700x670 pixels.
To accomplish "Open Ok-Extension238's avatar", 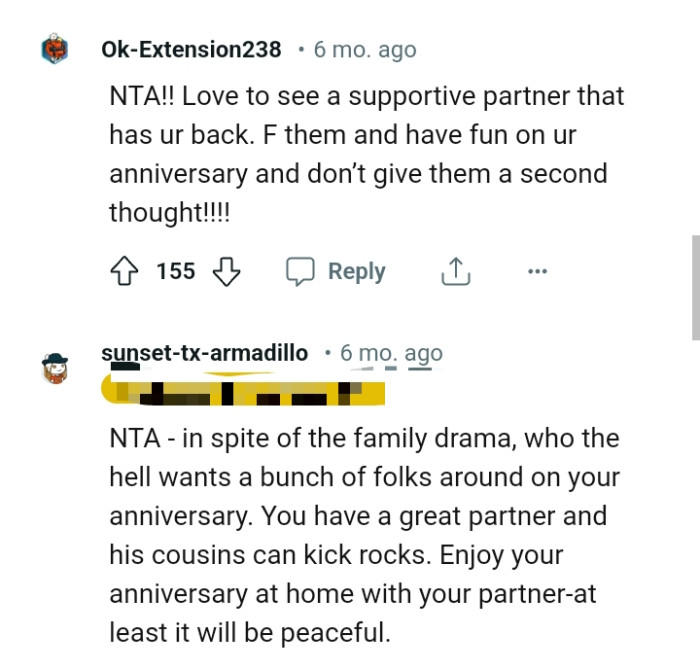I will pos(55,50).
